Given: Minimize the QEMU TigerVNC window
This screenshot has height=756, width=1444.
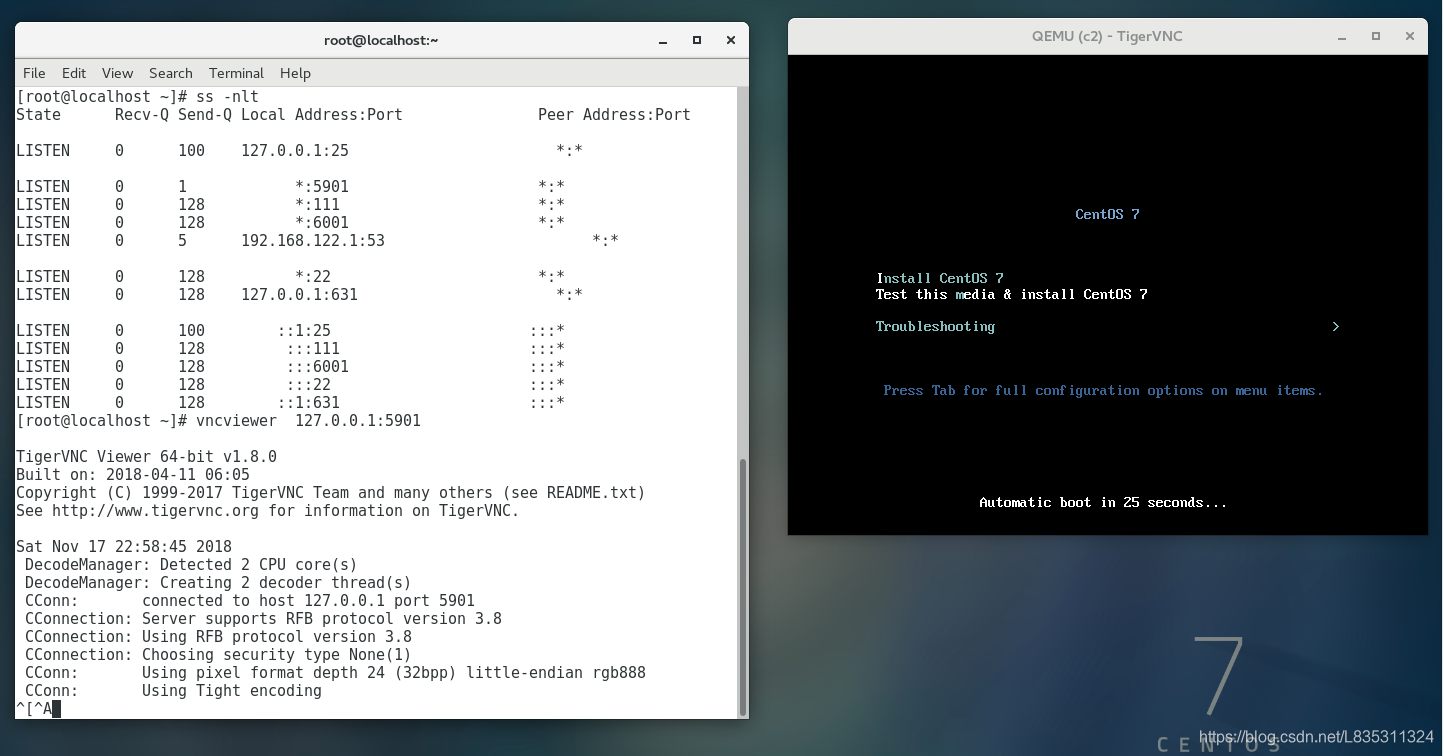Looking at the screenshot, I should pyautogui.click(x=1342, y=37).
